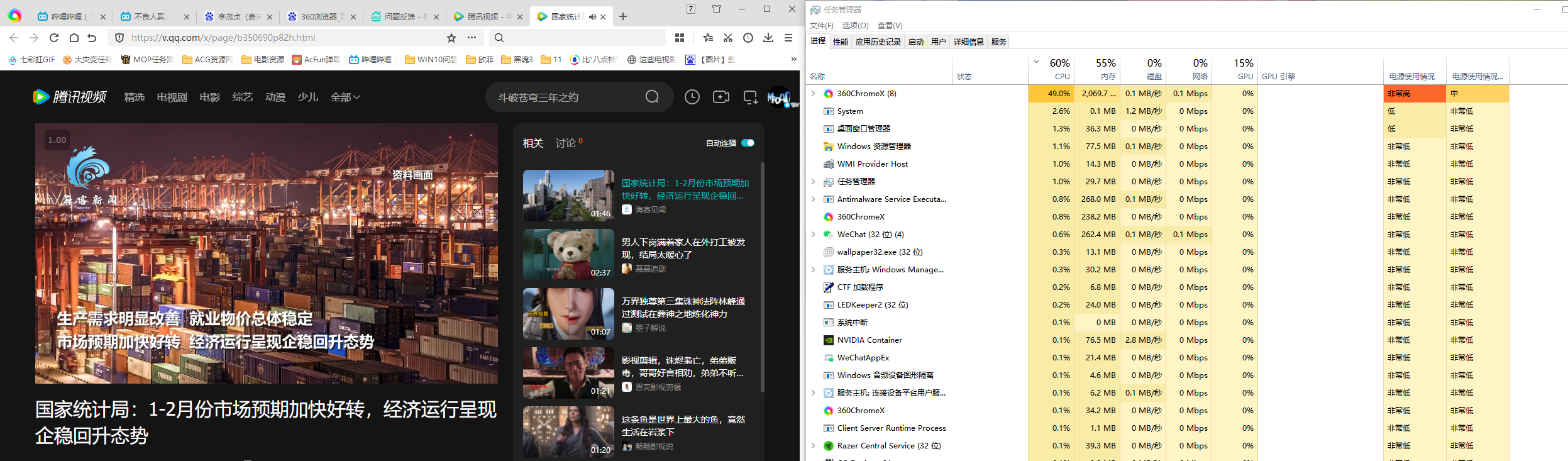Open the 文件(F) menu in Task Manager
This screenshot has width=1568, height=461.
click(x=822, y=25)
